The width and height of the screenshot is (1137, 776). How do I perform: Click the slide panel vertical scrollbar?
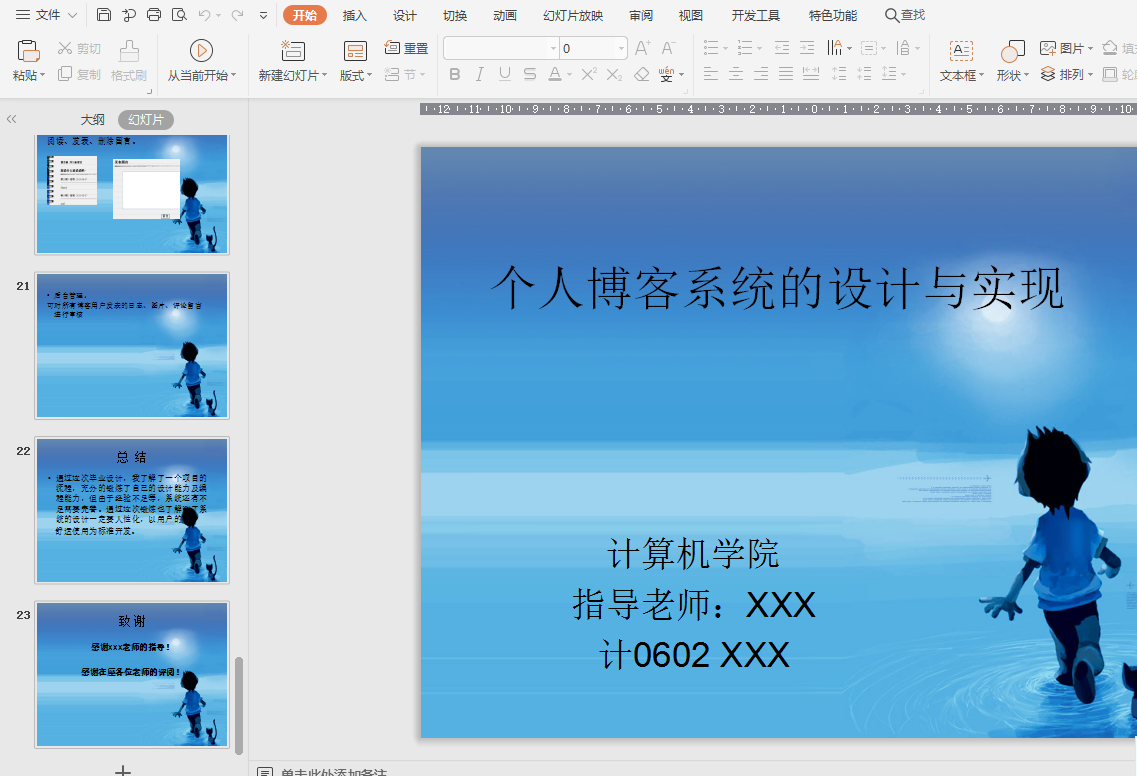(239, 705)
